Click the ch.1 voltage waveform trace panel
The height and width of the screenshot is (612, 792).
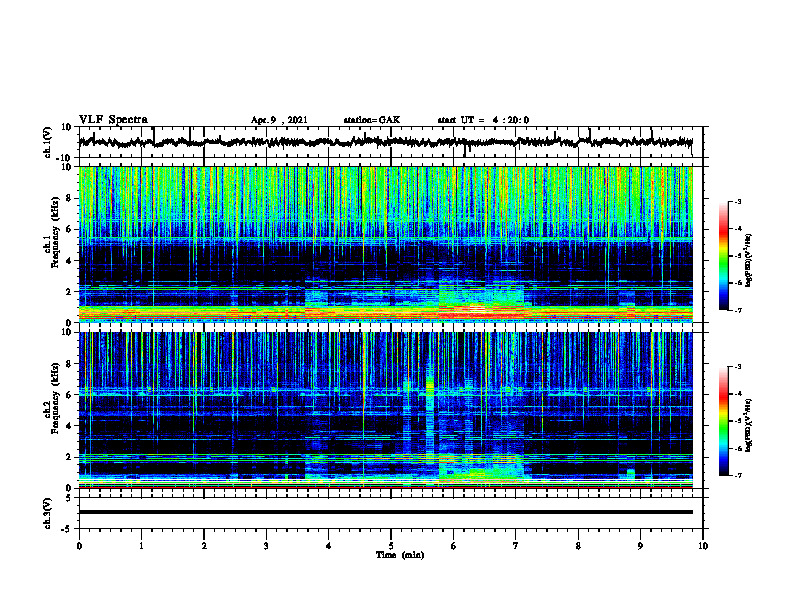[390, 142]
